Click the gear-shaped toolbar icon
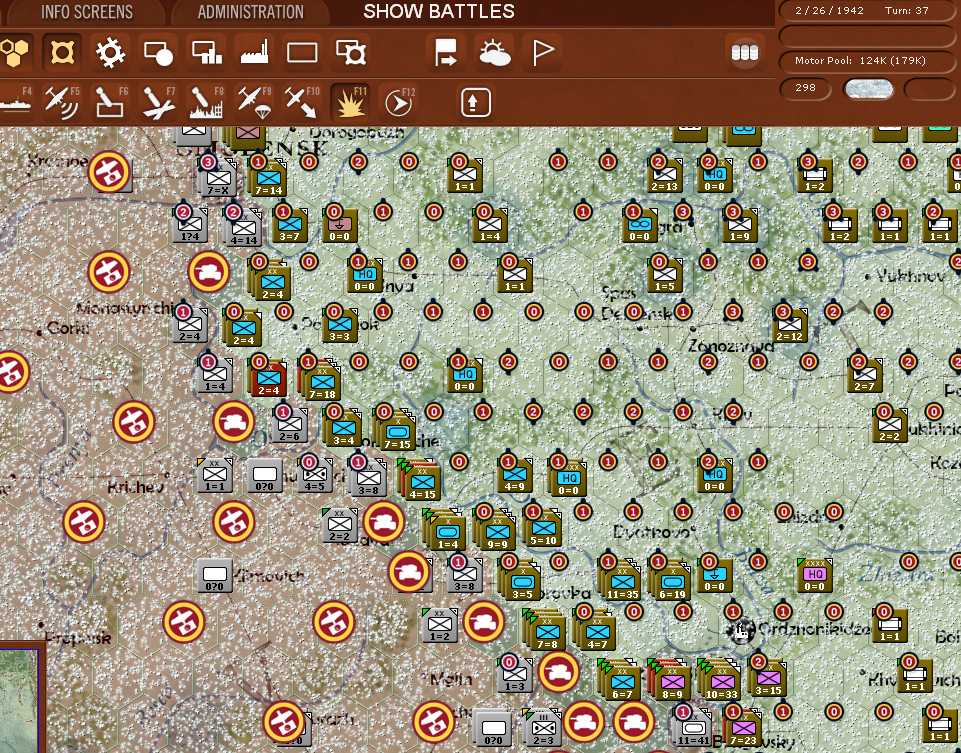 pyautogui.click(x=110, y=53)
